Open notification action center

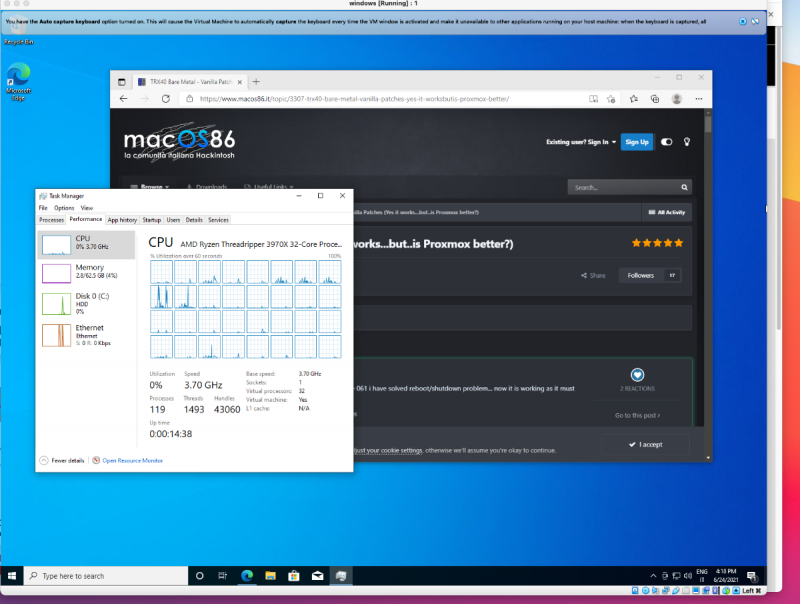tap(752, 576)
